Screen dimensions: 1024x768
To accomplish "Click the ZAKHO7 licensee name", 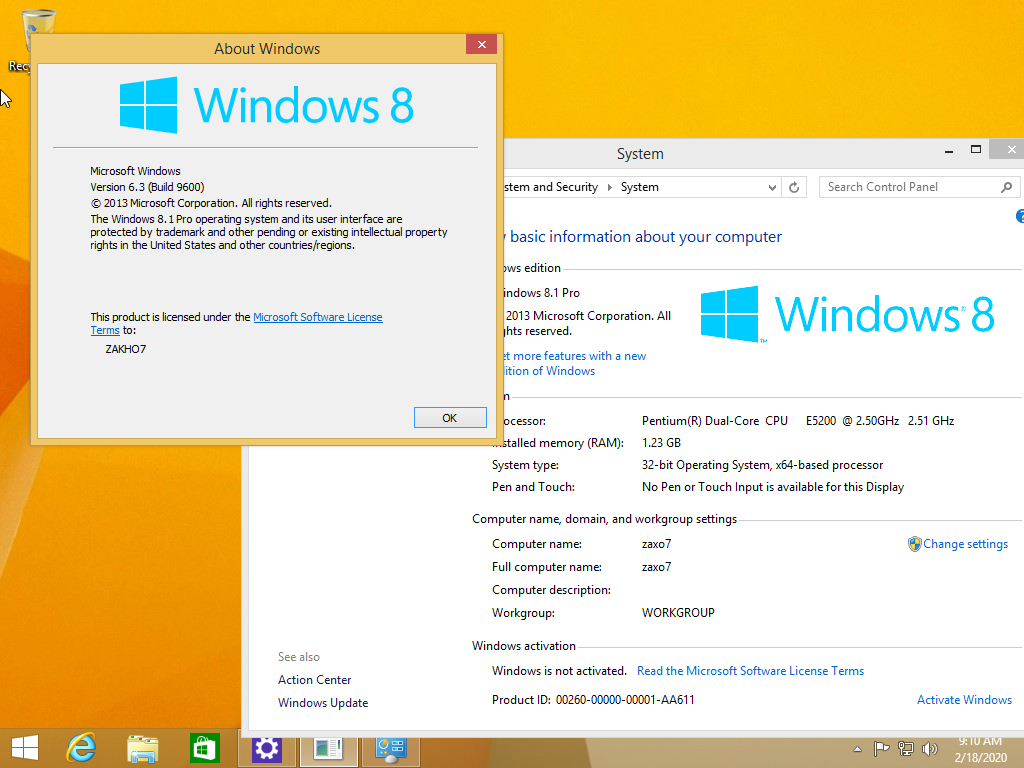I will 125,349.
